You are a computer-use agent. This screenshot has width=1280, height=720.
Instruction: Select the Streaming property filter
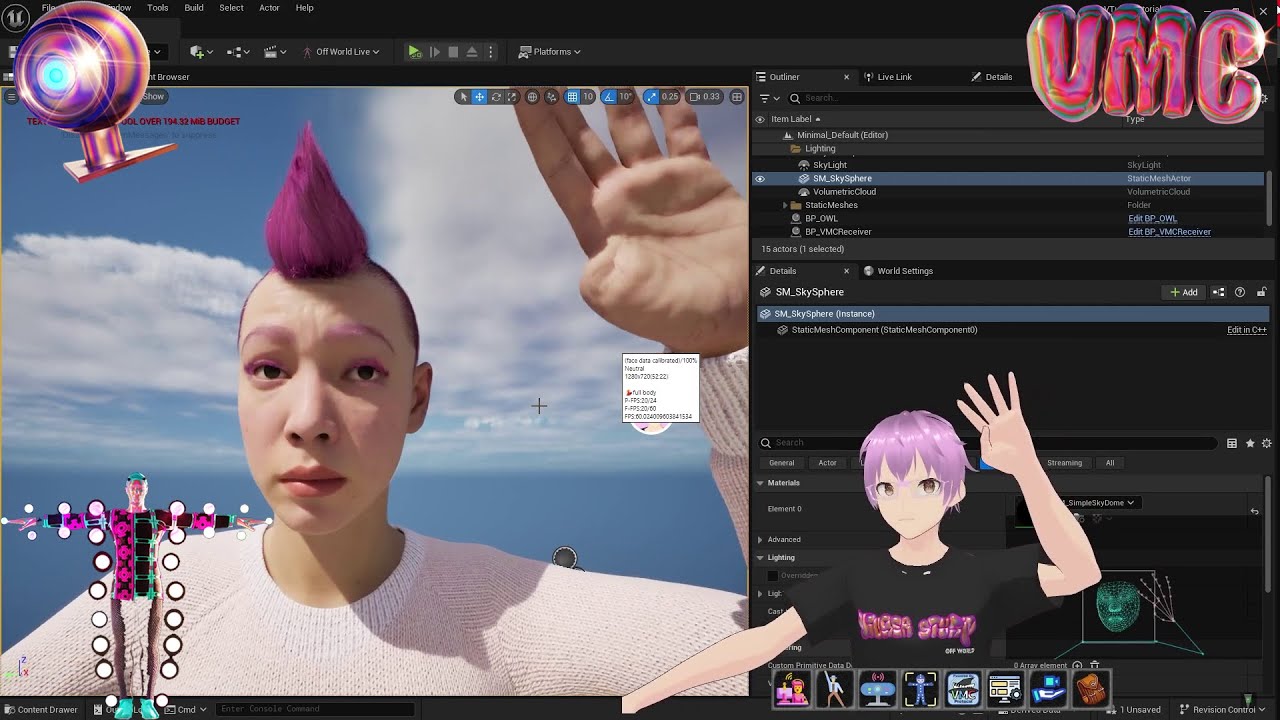tap(1064, 463)
